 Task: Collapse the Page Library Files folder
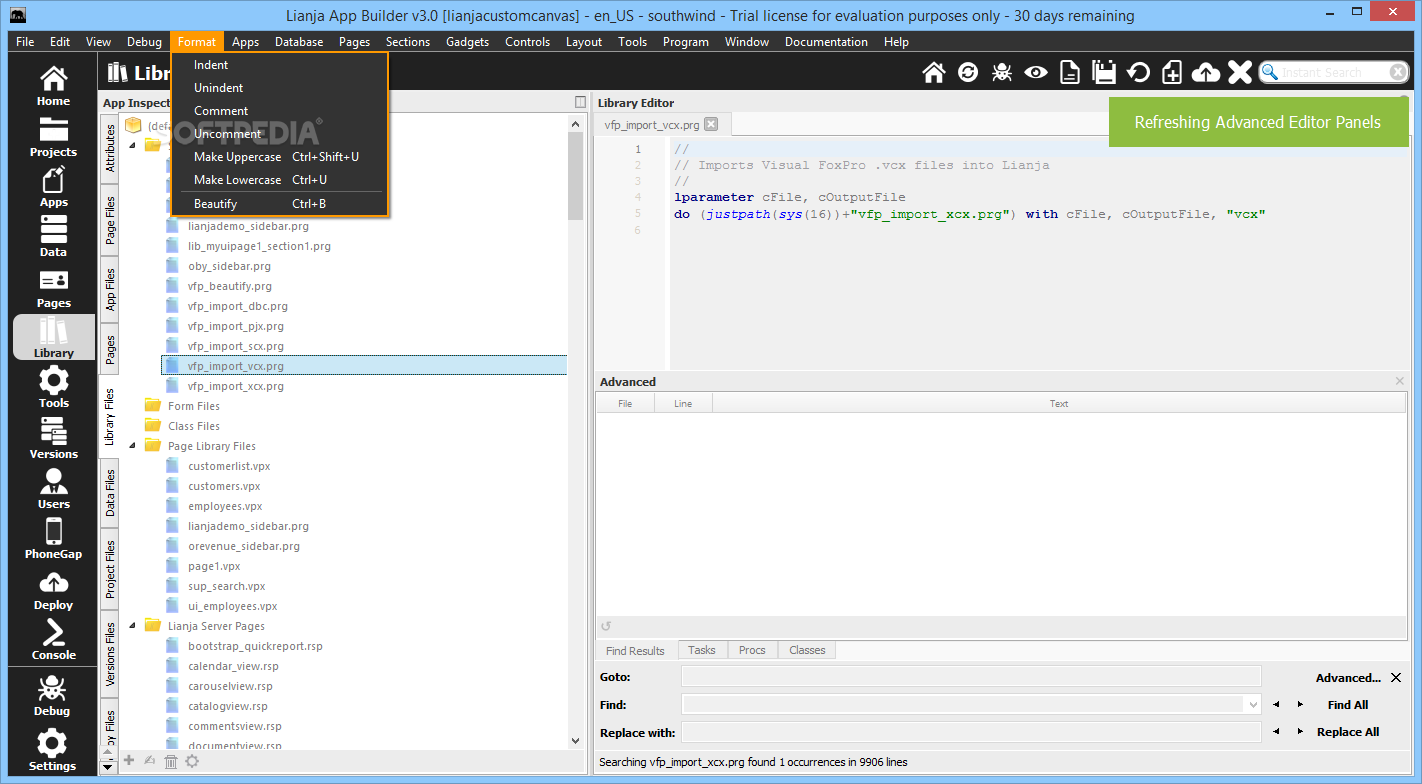point(134,446)
